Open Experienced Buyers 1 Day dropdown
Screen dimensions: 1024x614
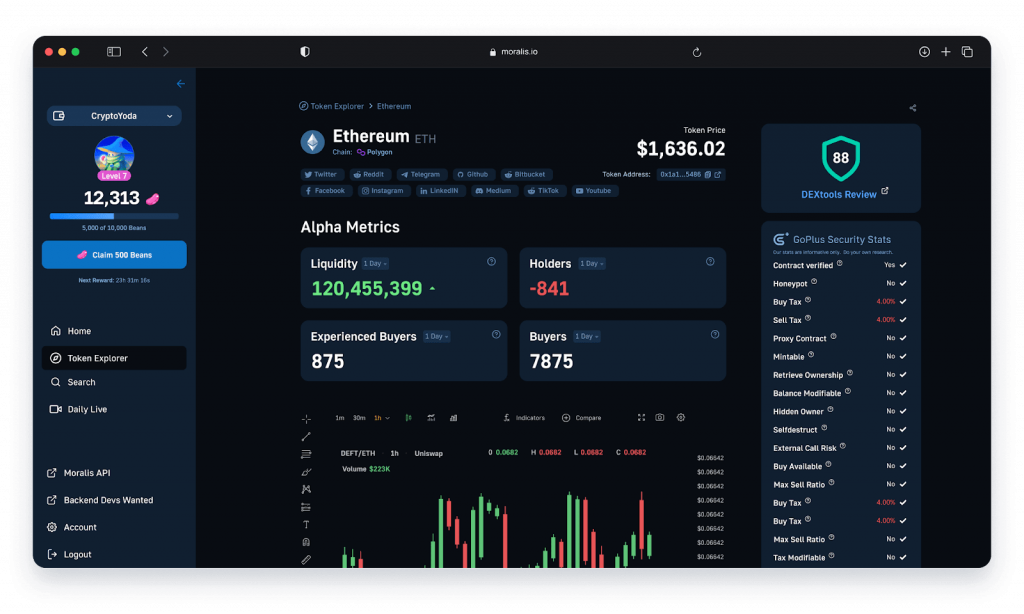(x=436, y=336)
